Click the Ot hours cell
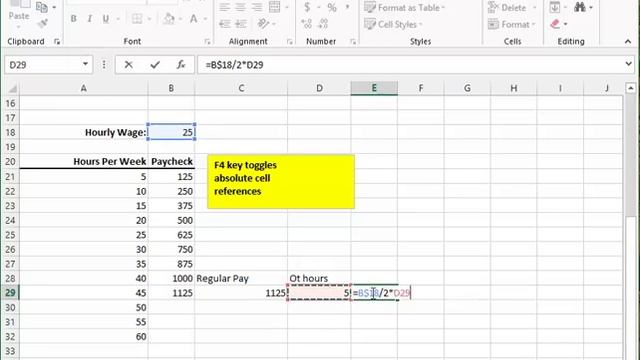 [x=319, y=278]
